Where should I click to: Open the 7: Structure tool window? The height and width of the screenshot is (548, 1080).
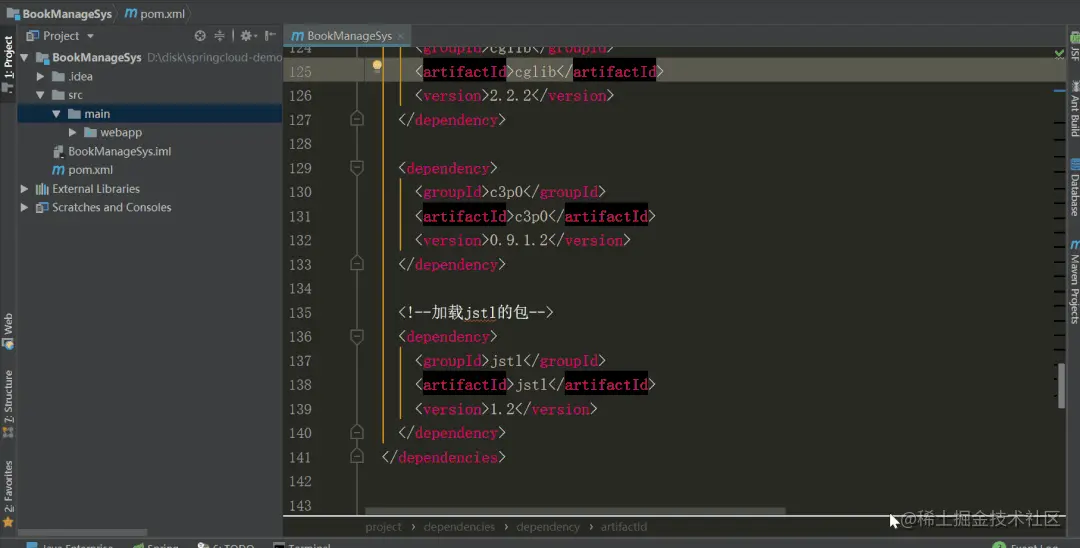point(8,404)
